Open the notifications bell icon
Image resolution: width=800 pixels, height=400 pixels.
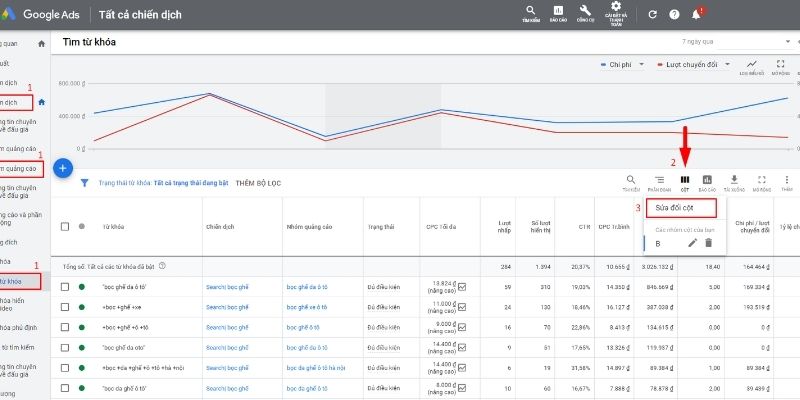click(697, 14)
